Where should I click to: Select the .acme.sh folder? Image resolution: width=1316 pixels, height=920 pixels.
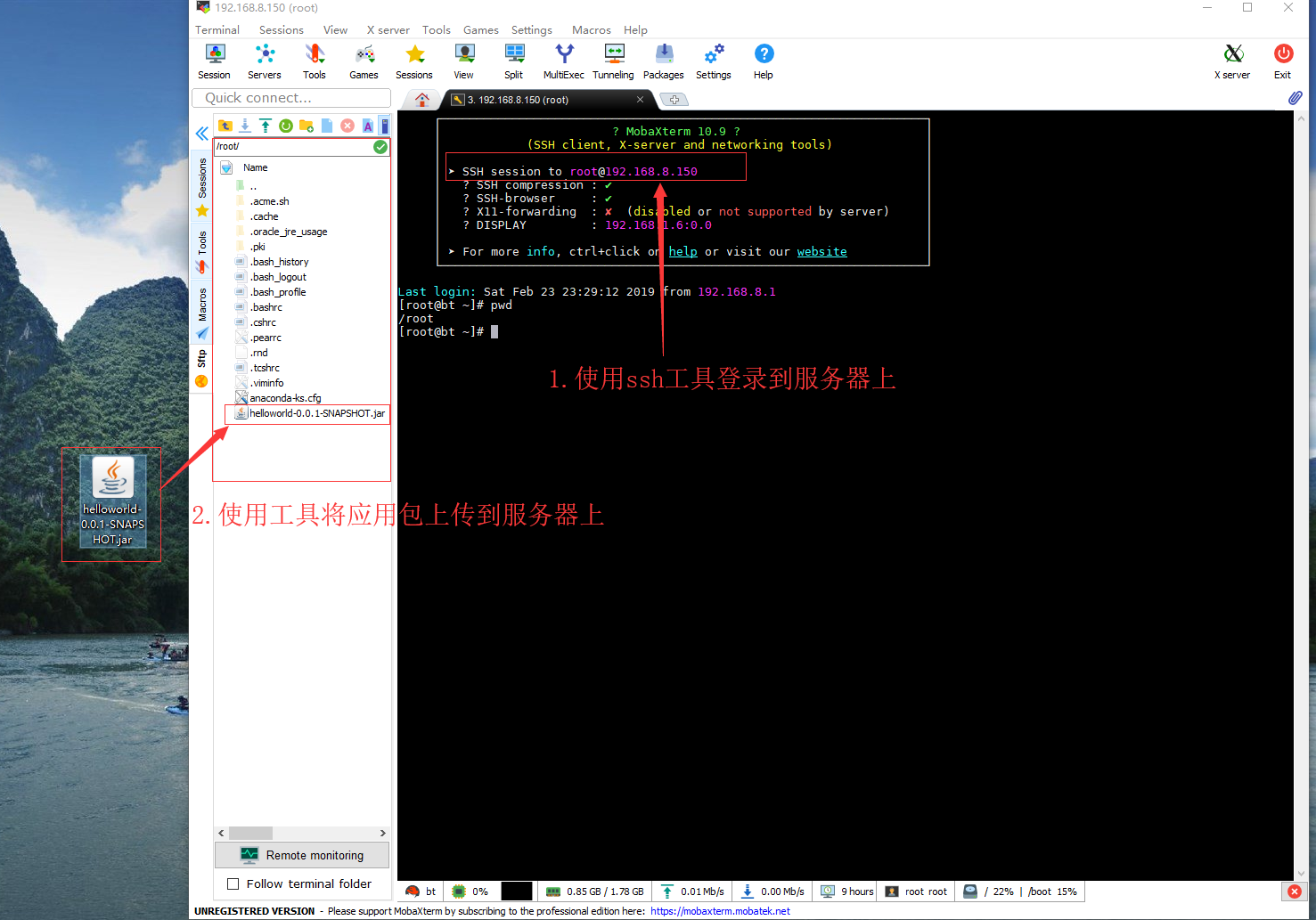pos(263,201)
